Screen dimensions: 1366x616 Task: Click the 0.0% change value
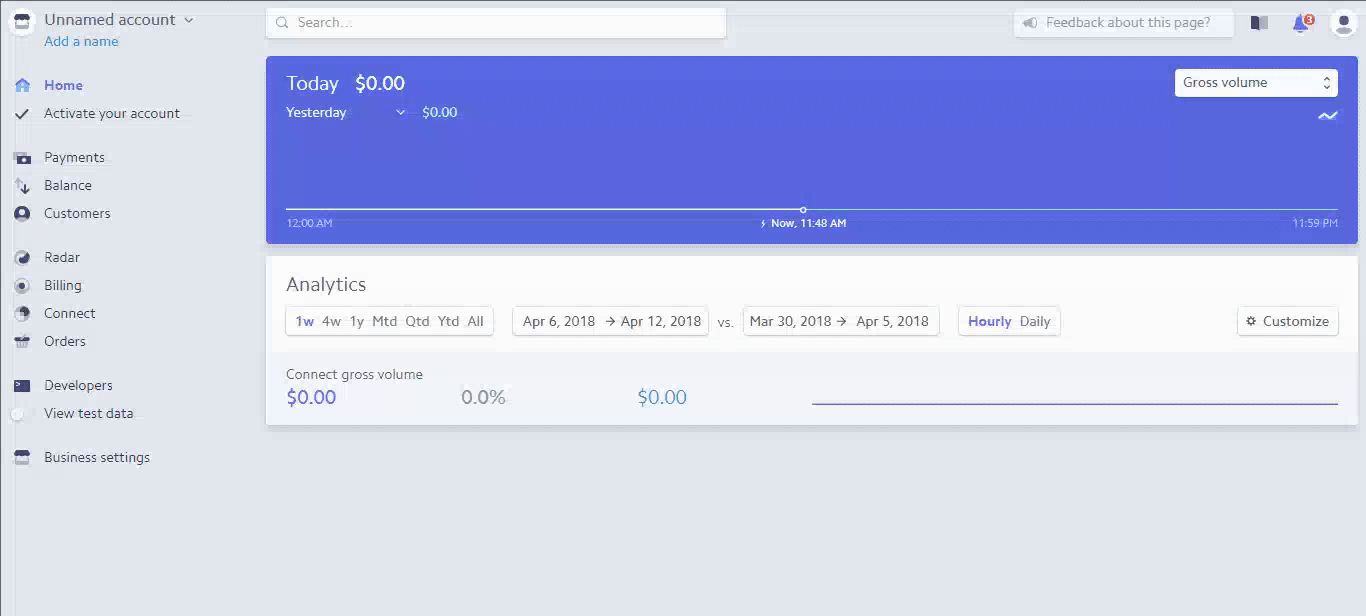(483, 397)
